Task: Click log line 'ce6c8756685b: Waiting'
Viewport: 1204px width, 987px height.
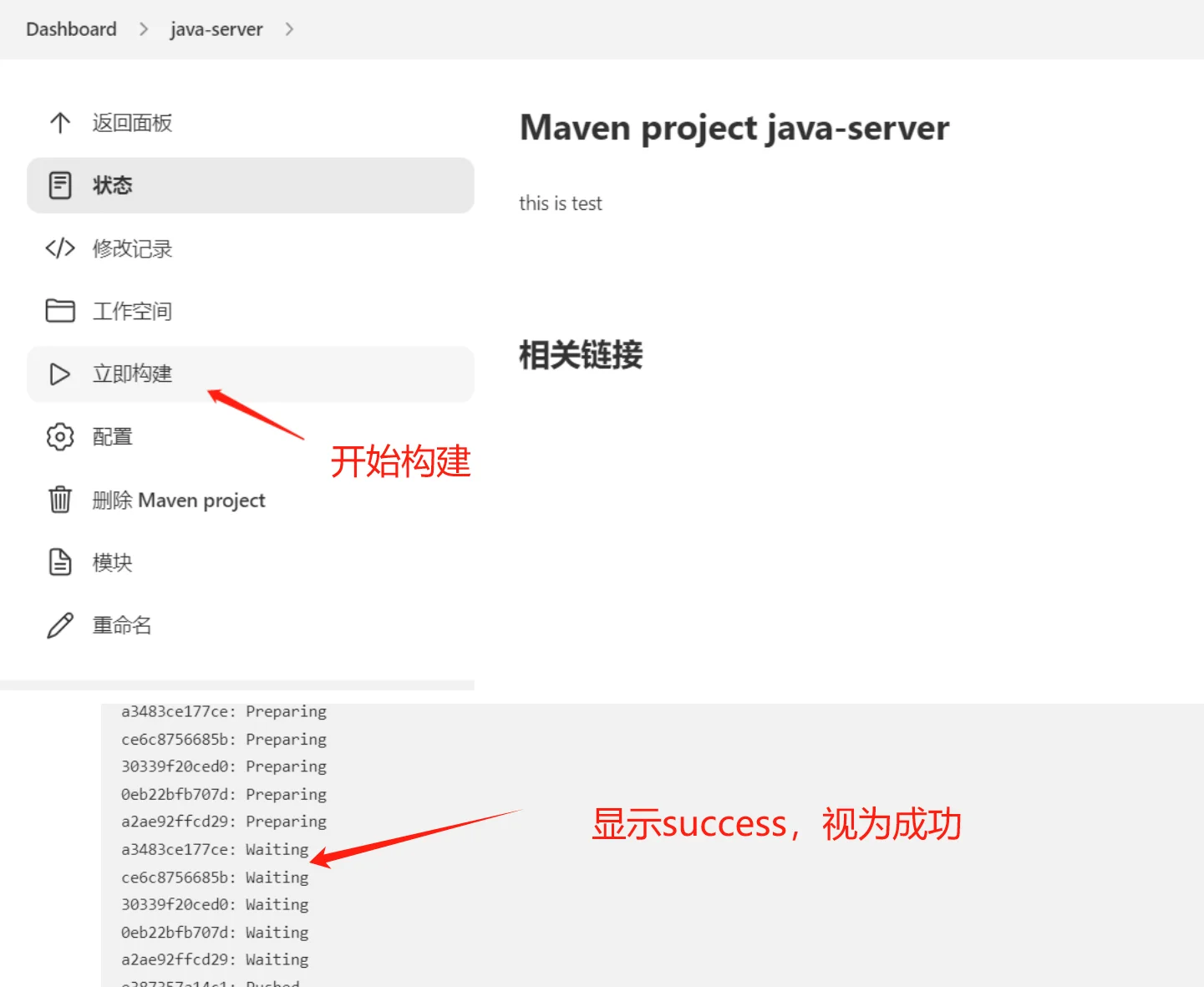Action: tap(215, 878)
